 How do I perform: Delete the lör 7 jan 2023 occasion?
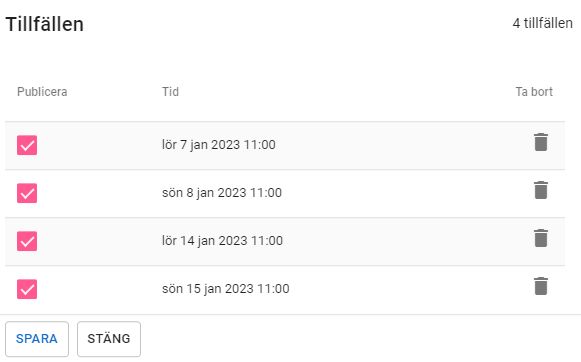tap(541, 142)
